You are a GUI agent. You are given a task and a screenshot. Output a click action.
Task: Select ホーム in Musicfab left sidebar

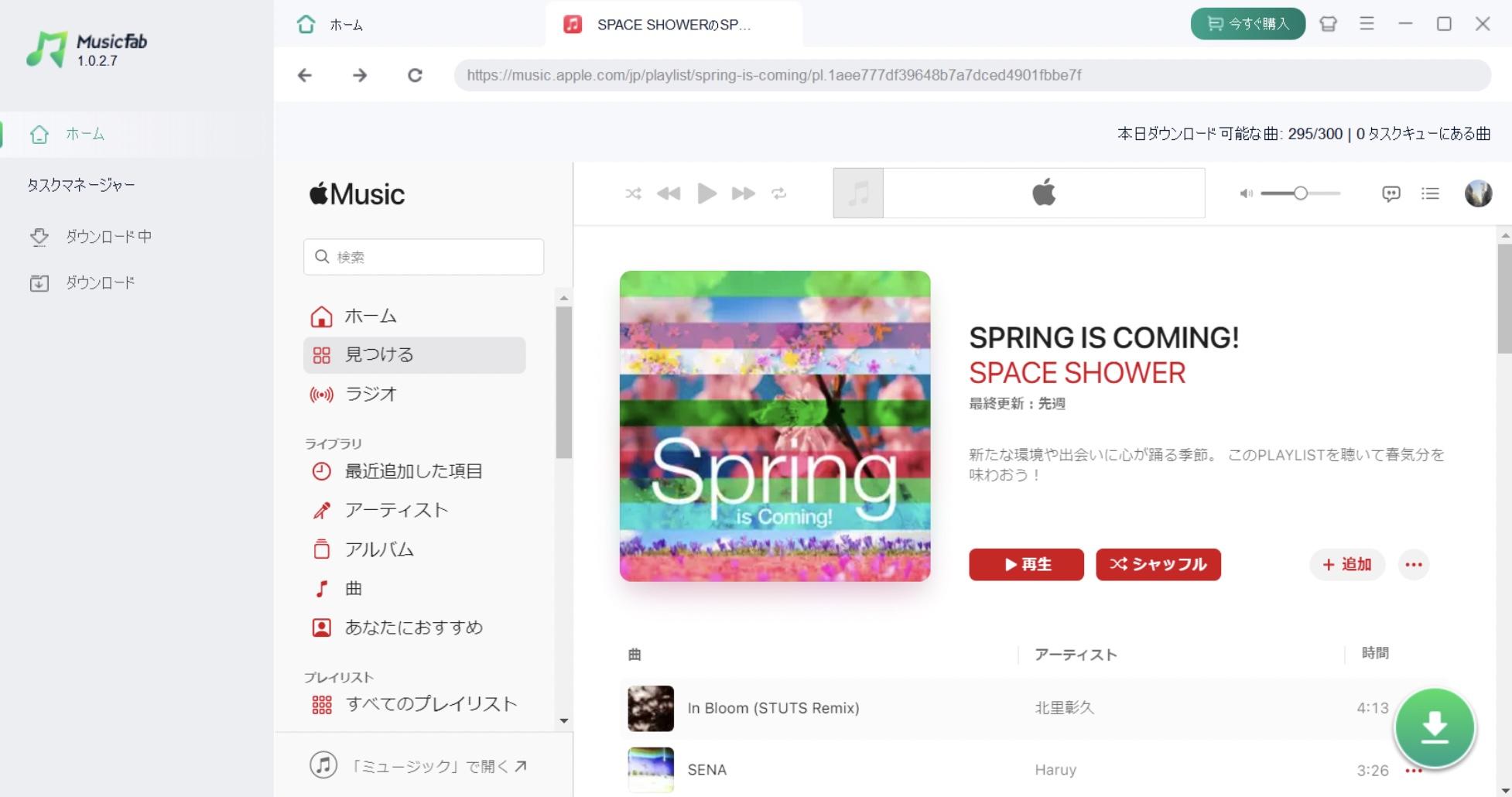[136, 134]
